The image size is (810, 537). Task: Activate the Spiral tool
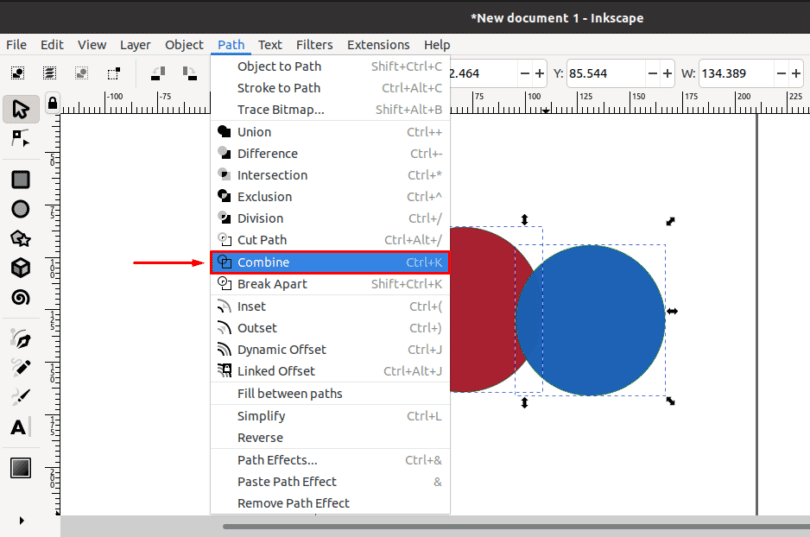click(x=21, y=297)
